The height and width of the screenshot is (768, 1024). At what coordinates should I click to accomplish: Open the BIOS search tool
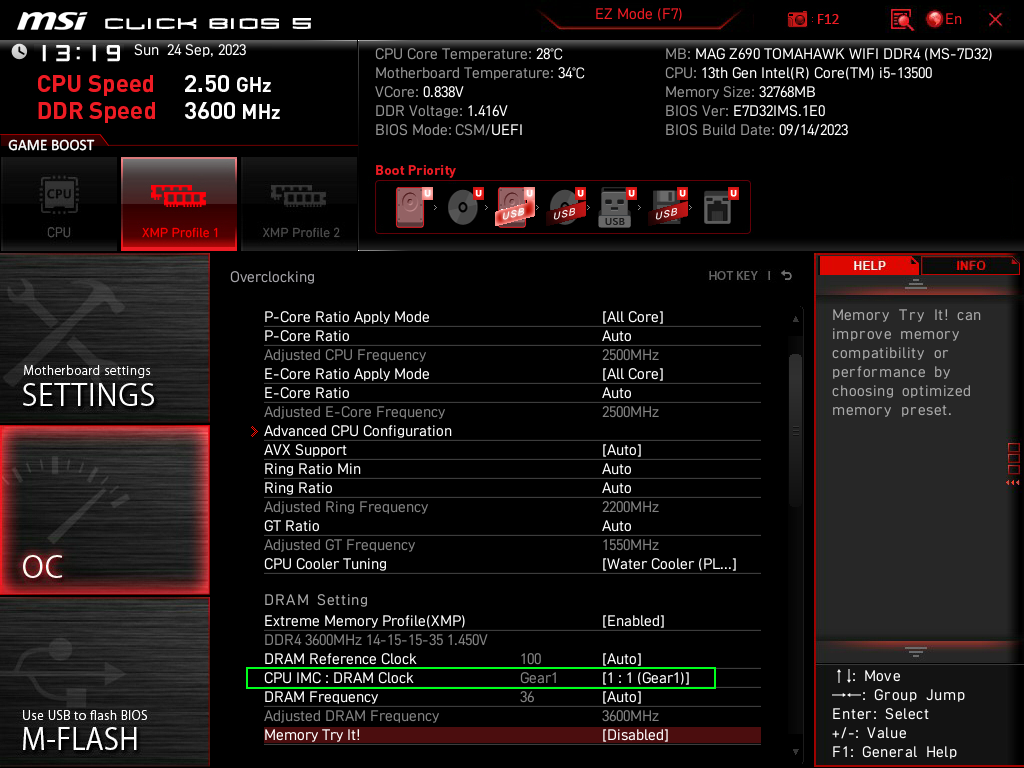(901, 19)
